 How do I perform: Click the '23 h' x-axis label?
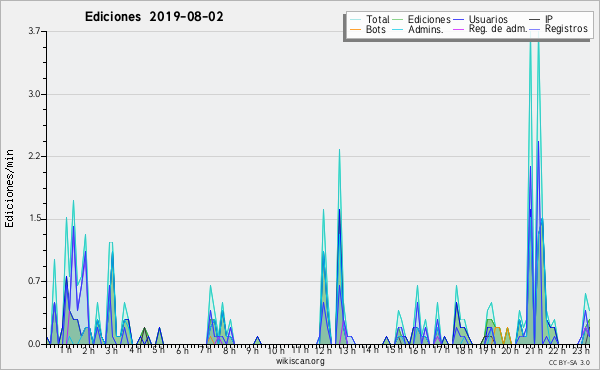[x=581, y=351]
